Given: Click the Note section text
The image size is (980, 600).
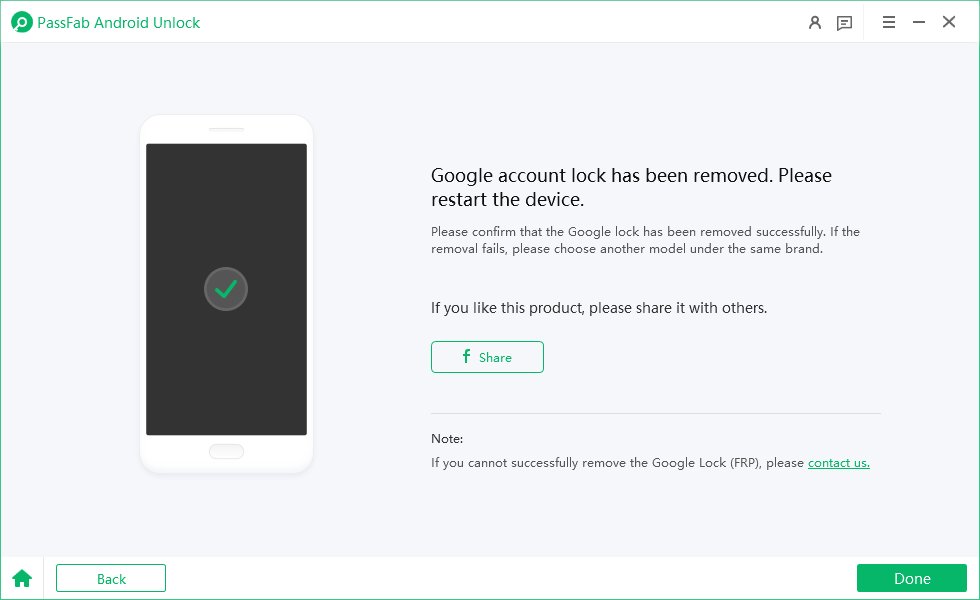Looking at the screenshot, I should 447,439.
